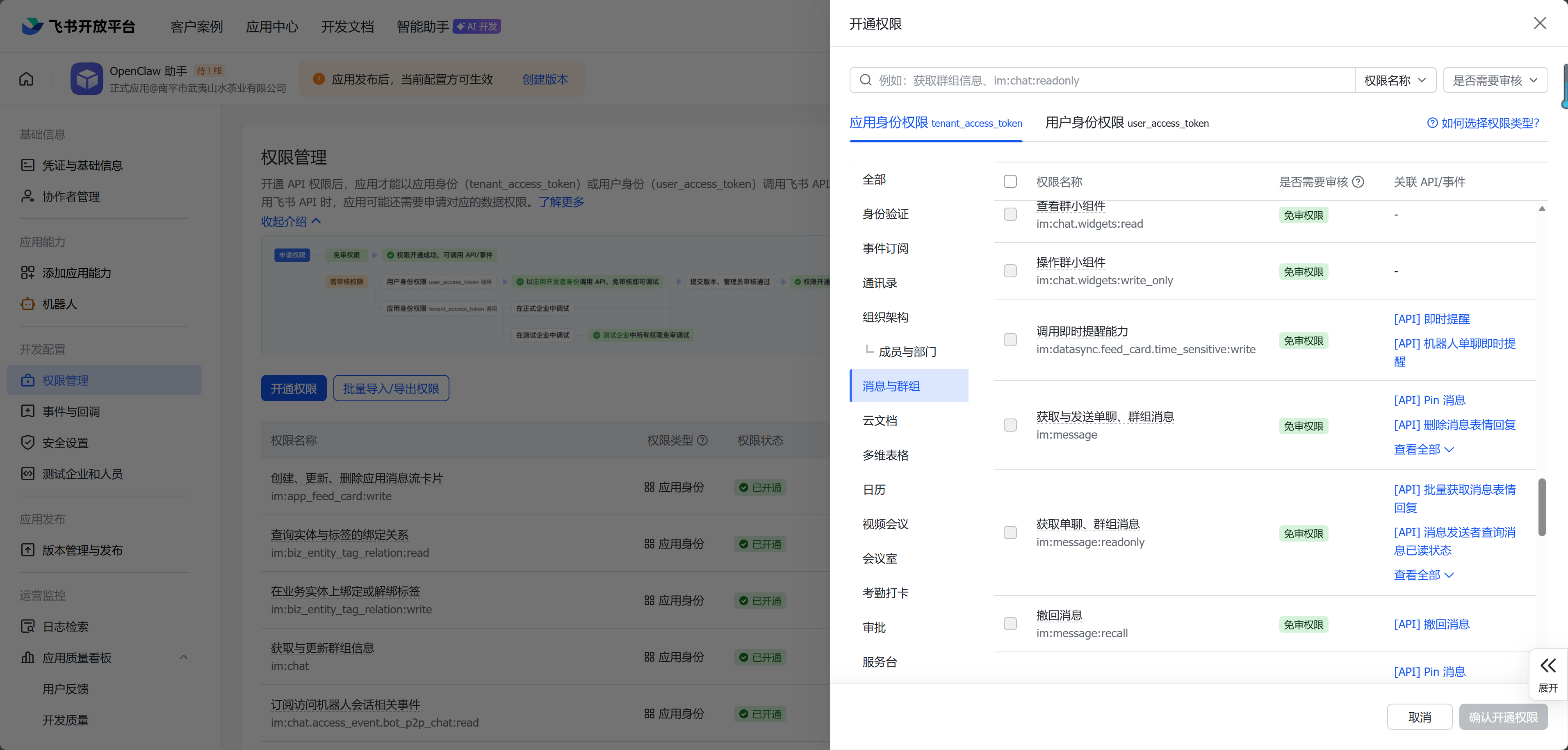
Task: Click the double-arrow 展开 panel icon
Action: [1547, 665]
